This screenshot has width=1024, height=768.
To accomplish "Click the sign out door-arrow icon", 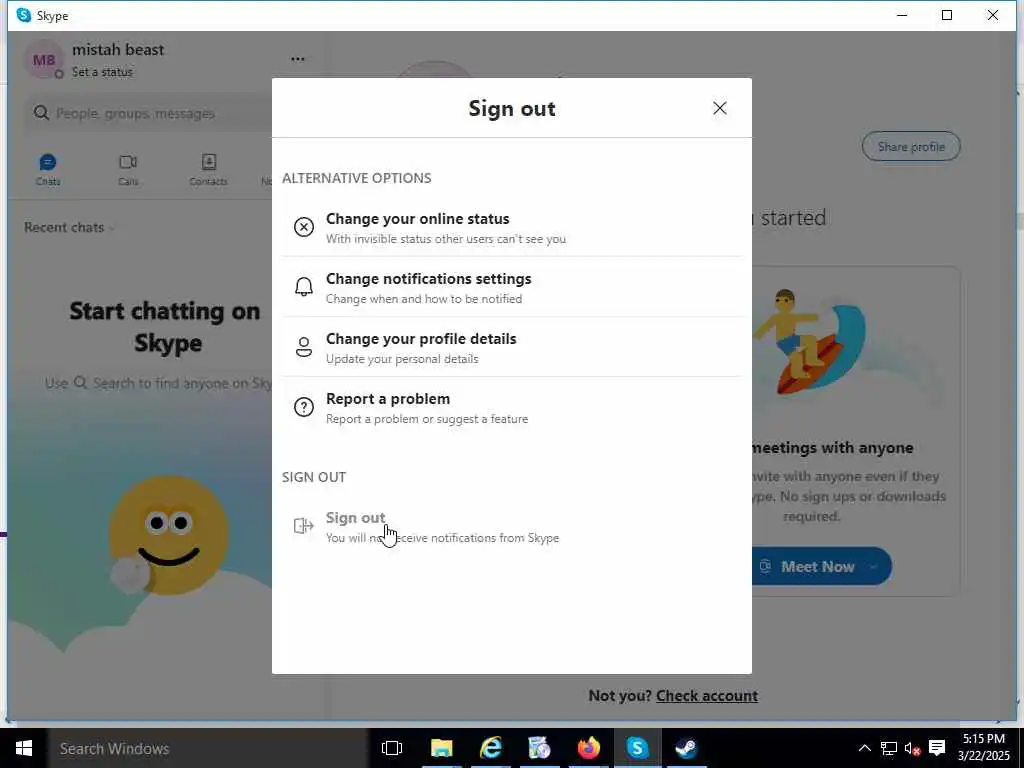I will tap(304, 526).
